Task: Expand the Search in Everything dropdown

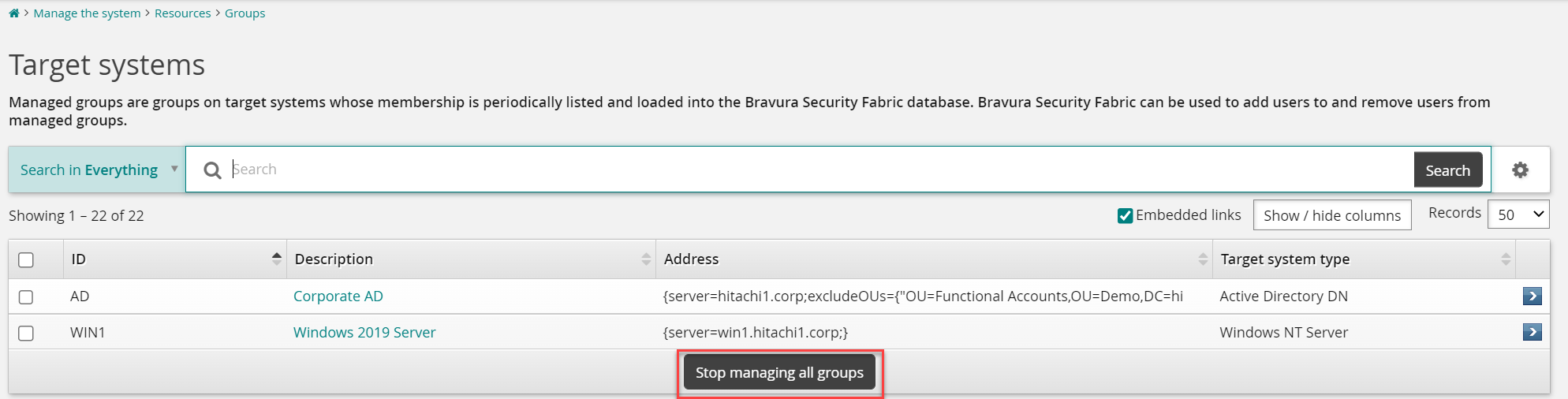Action: (97, 170)
